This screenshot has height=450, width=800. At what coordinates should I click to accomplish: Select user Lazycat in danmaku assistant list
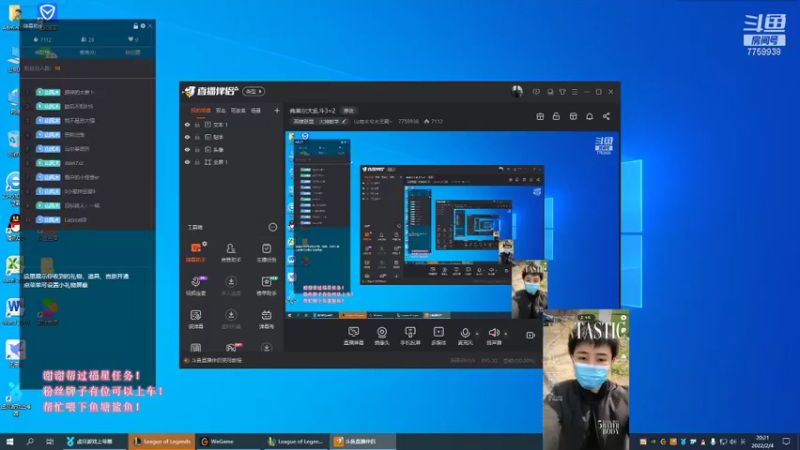click(x=76, y=220)
